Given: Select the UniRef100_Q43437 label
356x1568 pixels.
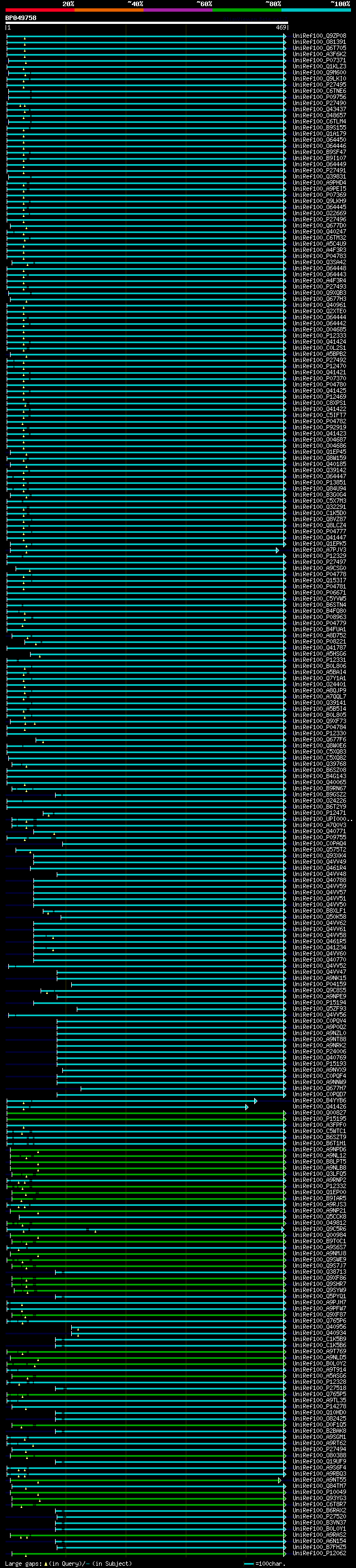Looking at the screenshot, I should coord(319,110).
